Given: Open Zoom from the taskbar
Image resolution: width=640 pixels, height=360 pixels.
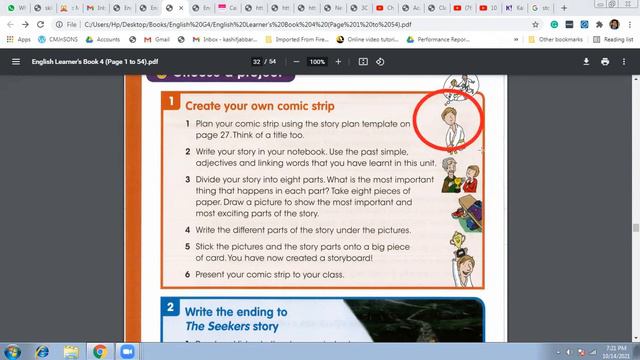Looking at the screenshot, I should click(127, 351).
